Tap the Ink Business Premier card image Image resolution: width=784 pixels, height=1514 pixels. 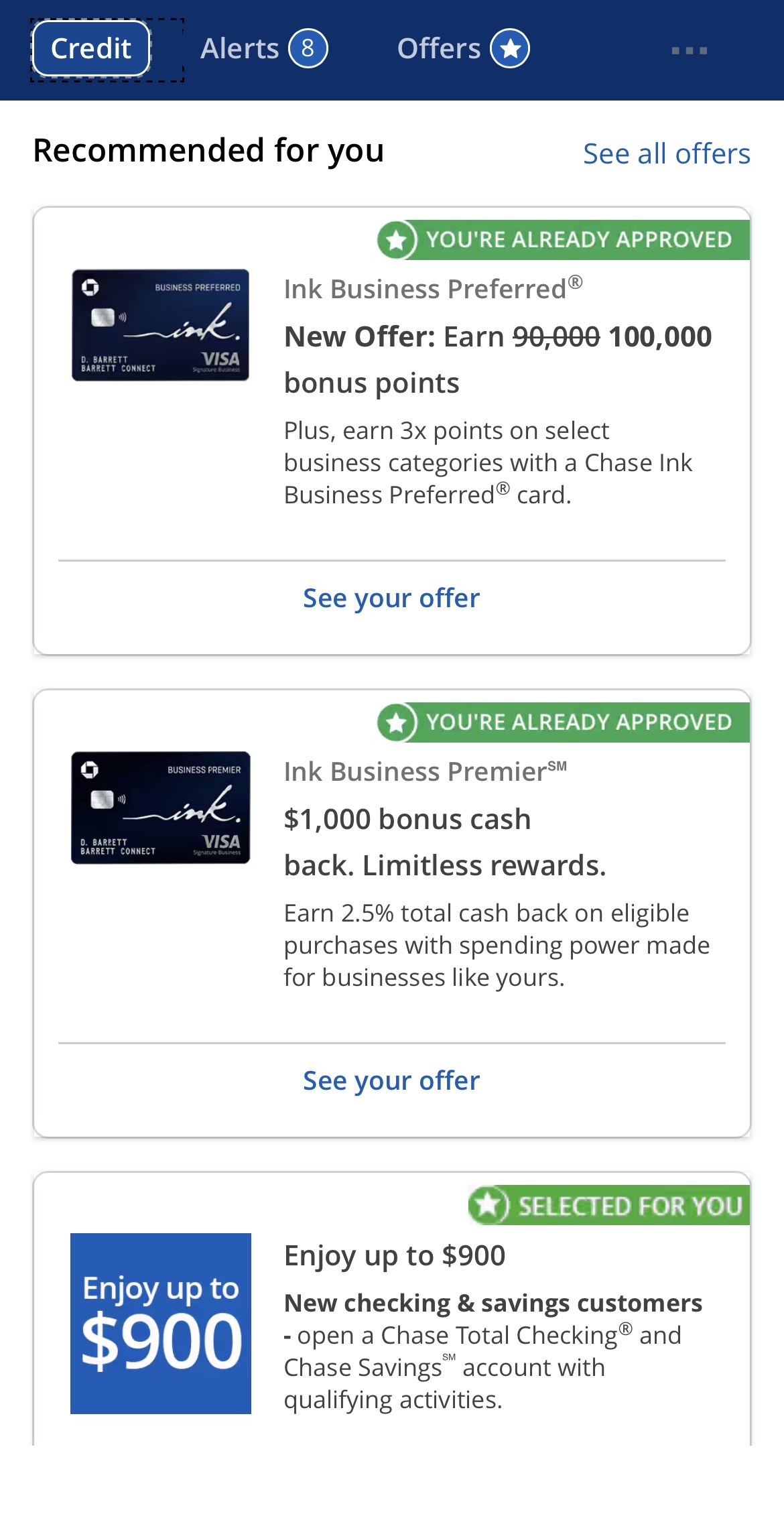point(160,808)
